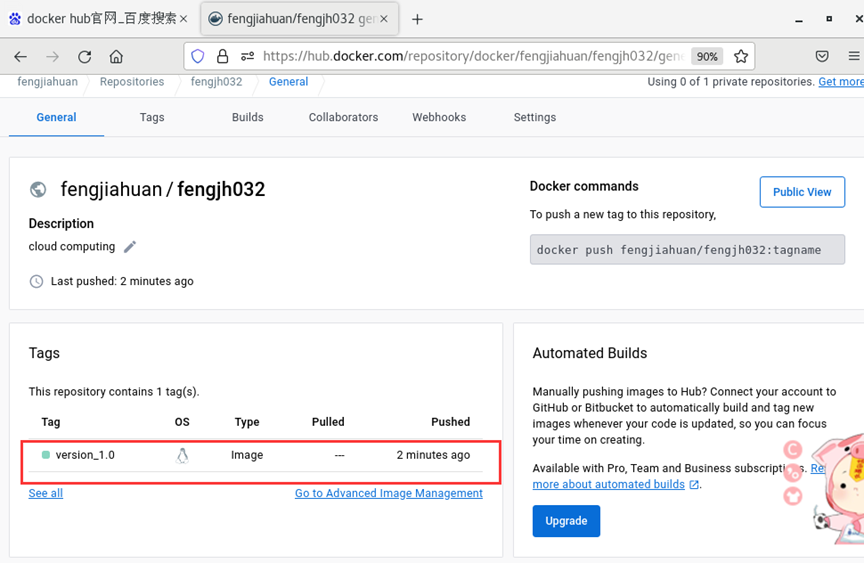Screen dimensions: 864x563
Task: Click the padlock site security icon
Action: coord(222,56)
